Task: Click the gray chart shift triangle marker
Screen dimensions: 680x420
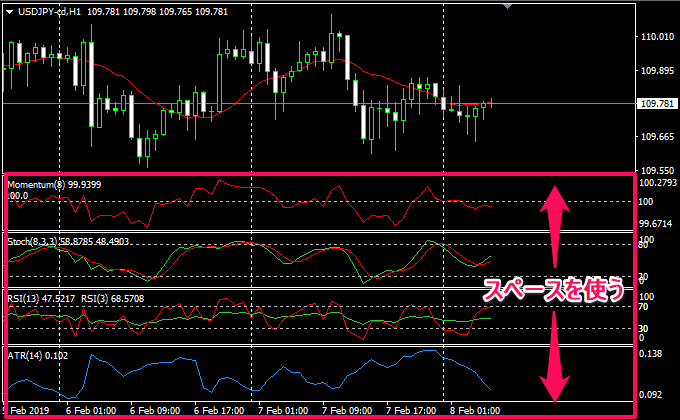Action: (513, 6)
